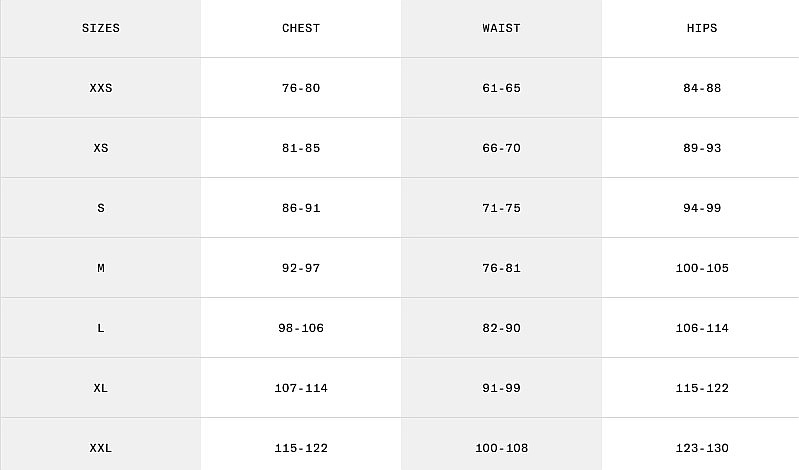The height and width of the screenshot is (470, 799).
Task: Select the XXL size row label
Action: click(x=100, y=448)
